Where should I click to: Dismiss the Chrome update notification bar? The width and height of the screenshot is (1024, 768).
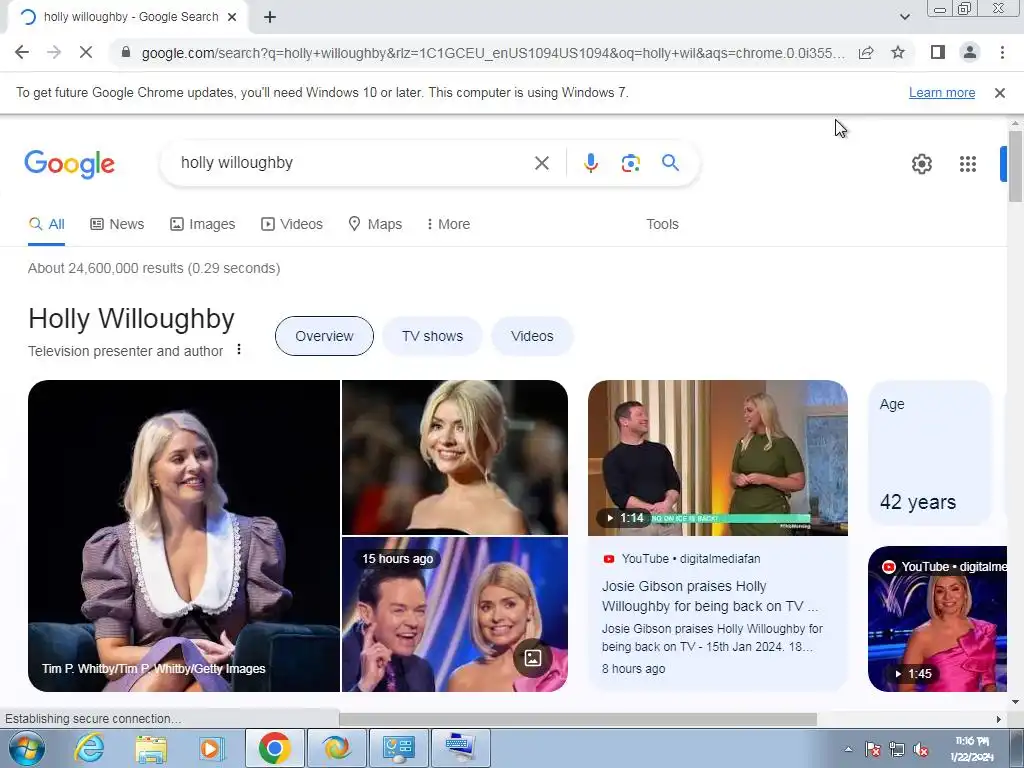click(x=999, y=93)
